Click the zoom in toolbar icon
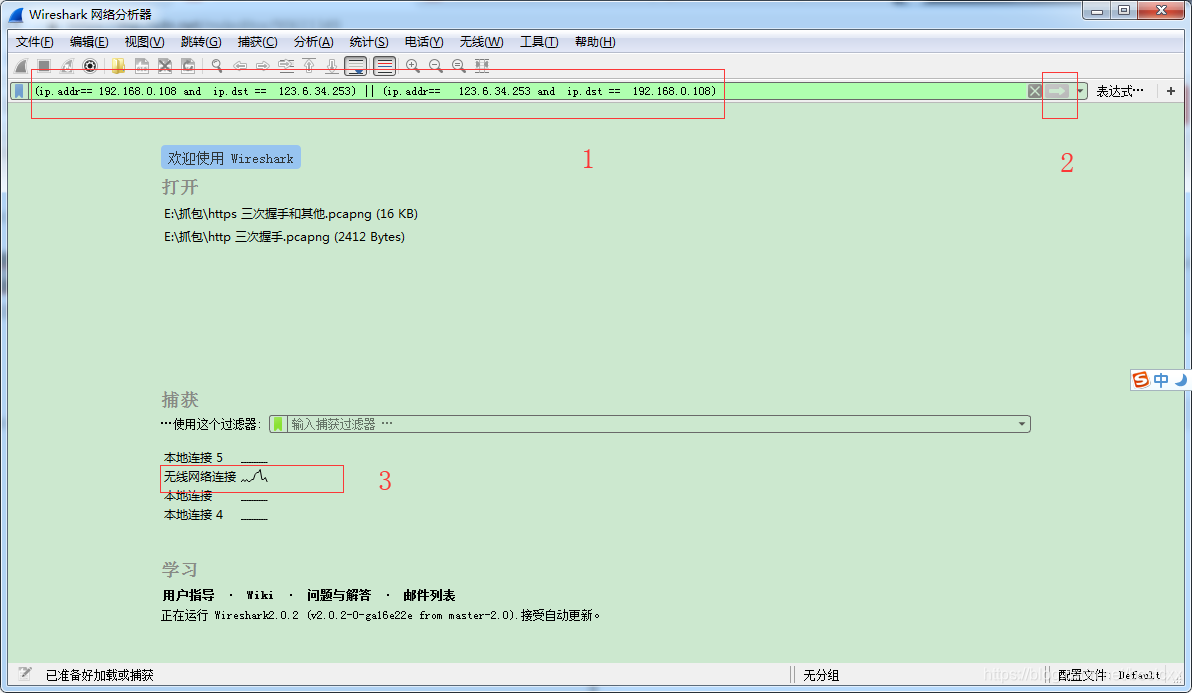This screenshot has height=693, width=1192. pos(413,66)
